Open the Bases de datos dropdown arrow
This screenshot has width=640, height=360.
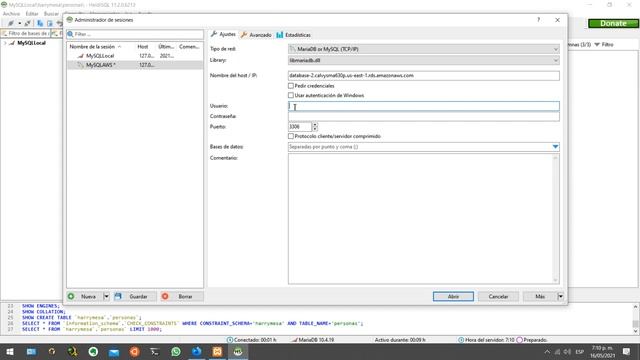(555, 147)
